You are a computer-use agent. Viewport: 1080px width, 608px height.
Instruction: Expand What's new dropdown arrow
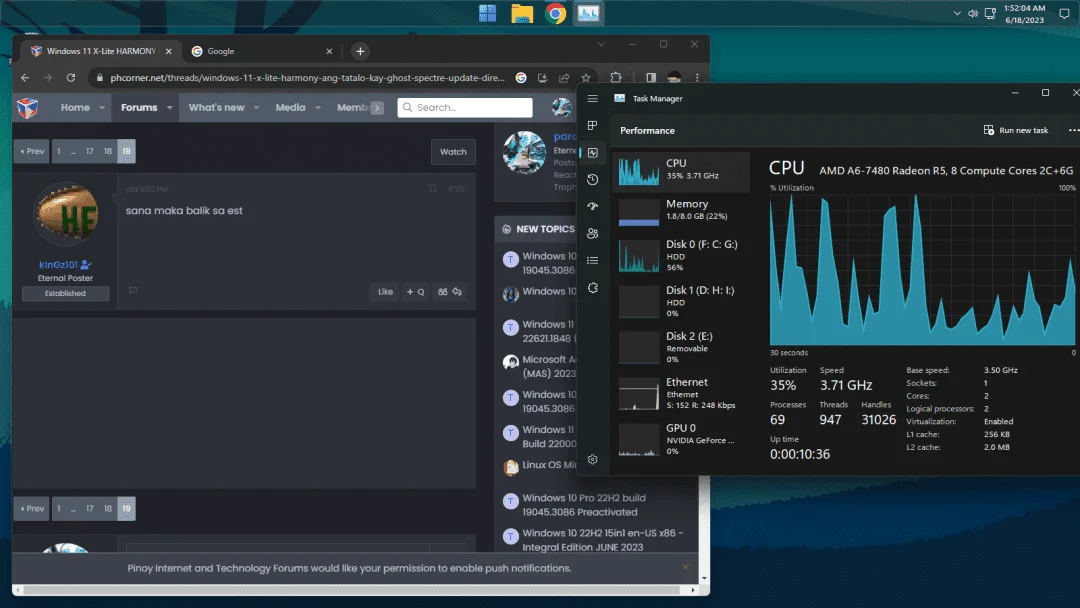[256, 107]
